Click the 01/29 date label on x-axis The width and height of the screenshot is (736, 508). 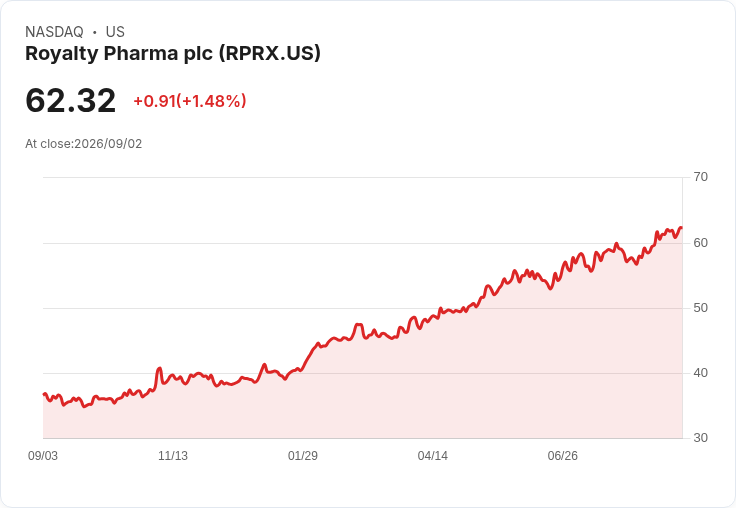coord(303,456)
